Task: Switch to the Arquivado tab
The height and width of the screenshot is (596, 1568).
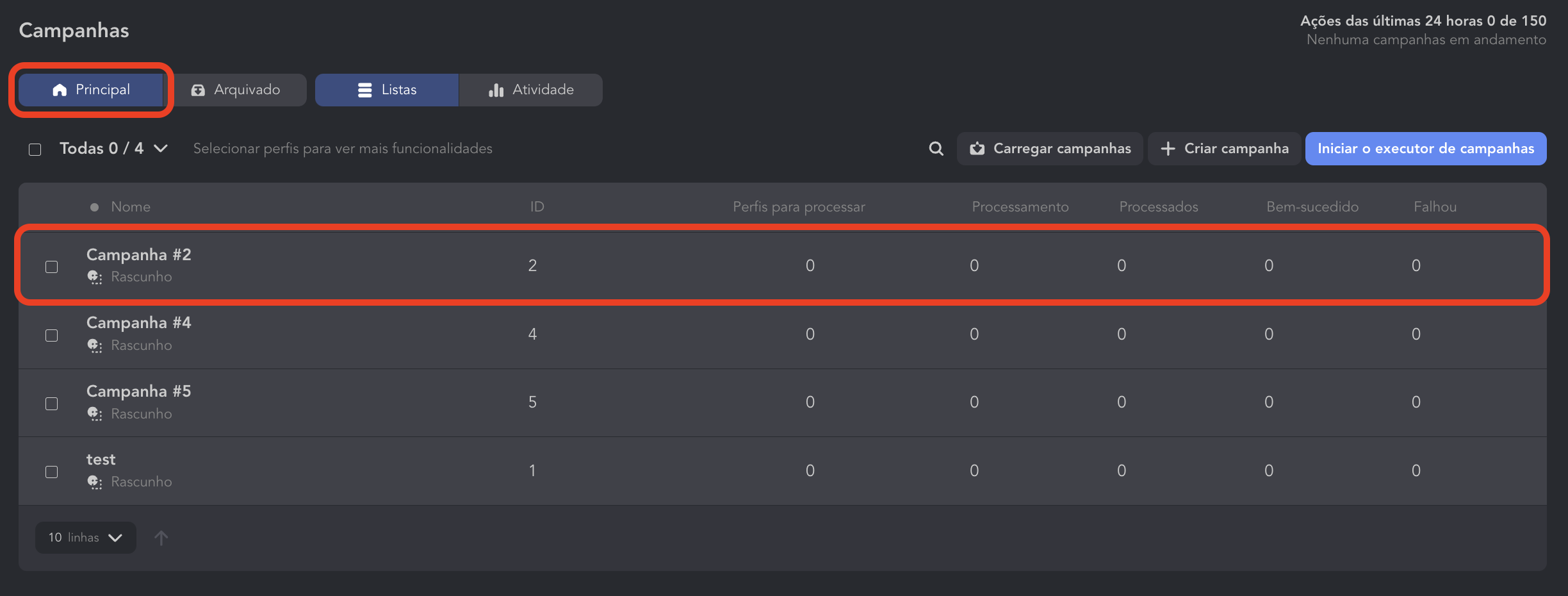Action: [x=236, y=90]
